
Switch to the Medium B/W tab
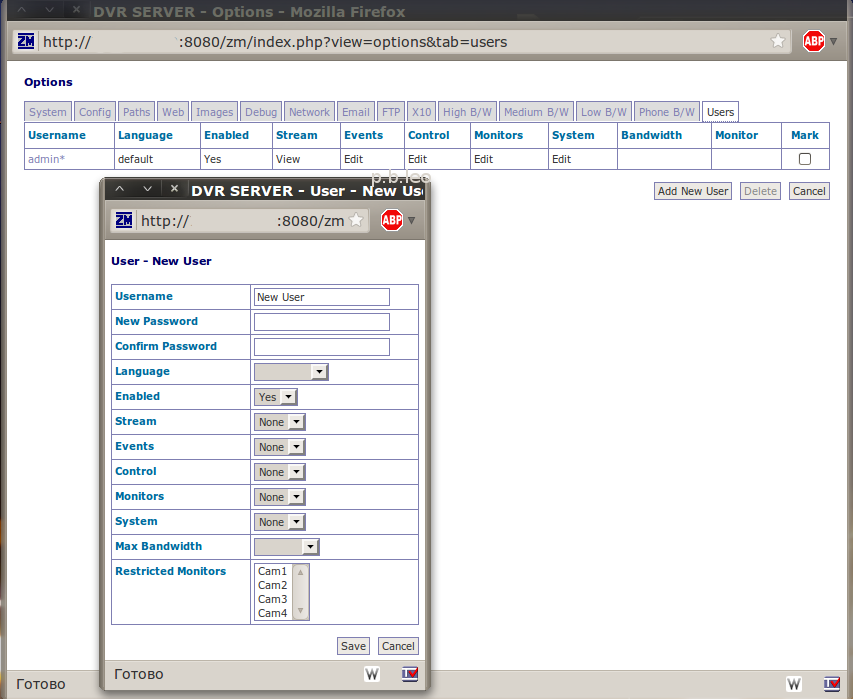(536, 112)
